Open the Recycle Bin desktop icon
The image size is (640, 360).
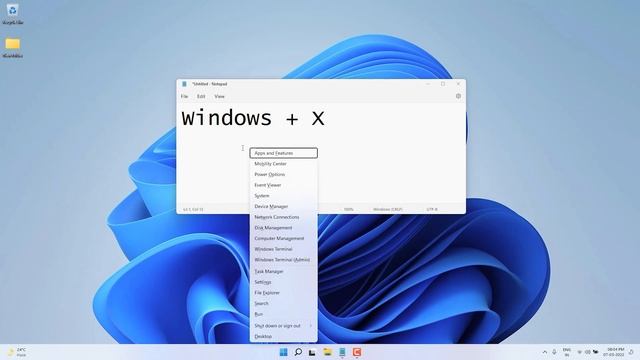click(x=13, y=13)
